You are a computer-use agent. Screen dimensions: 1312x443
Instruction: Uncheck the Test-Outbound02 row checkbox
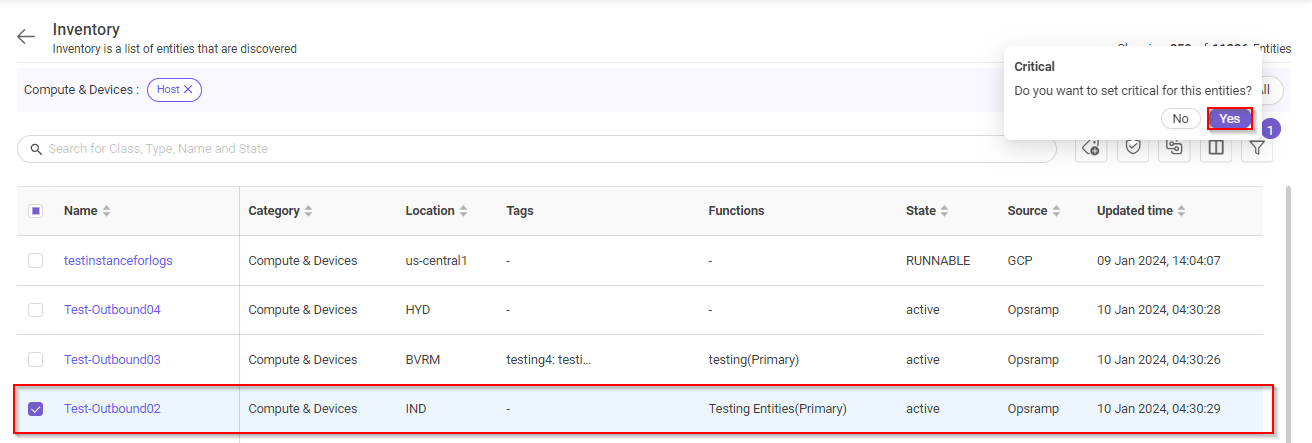click(x=35, y=409)
